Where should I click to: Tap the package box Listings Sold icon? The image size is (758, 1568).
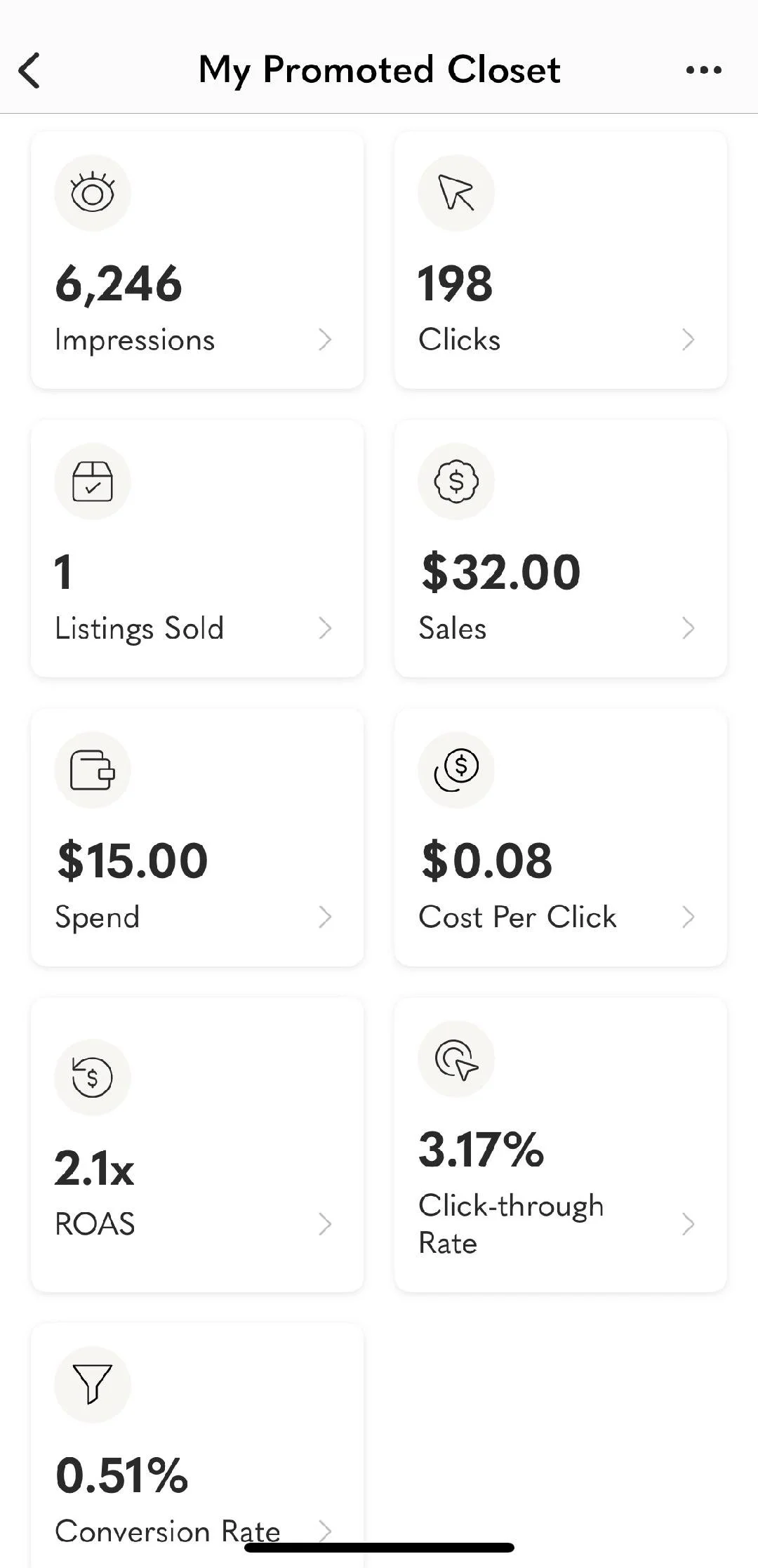tap(93, 481)
